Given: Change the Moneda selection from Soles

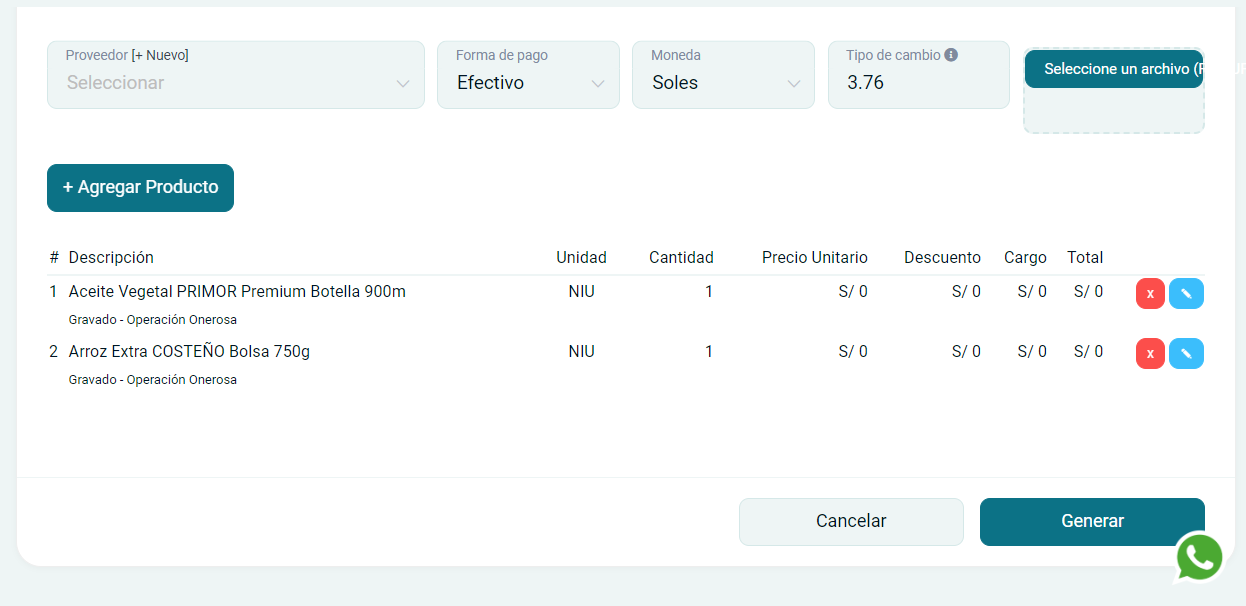Looking at the screenshot, I should 723,83.
